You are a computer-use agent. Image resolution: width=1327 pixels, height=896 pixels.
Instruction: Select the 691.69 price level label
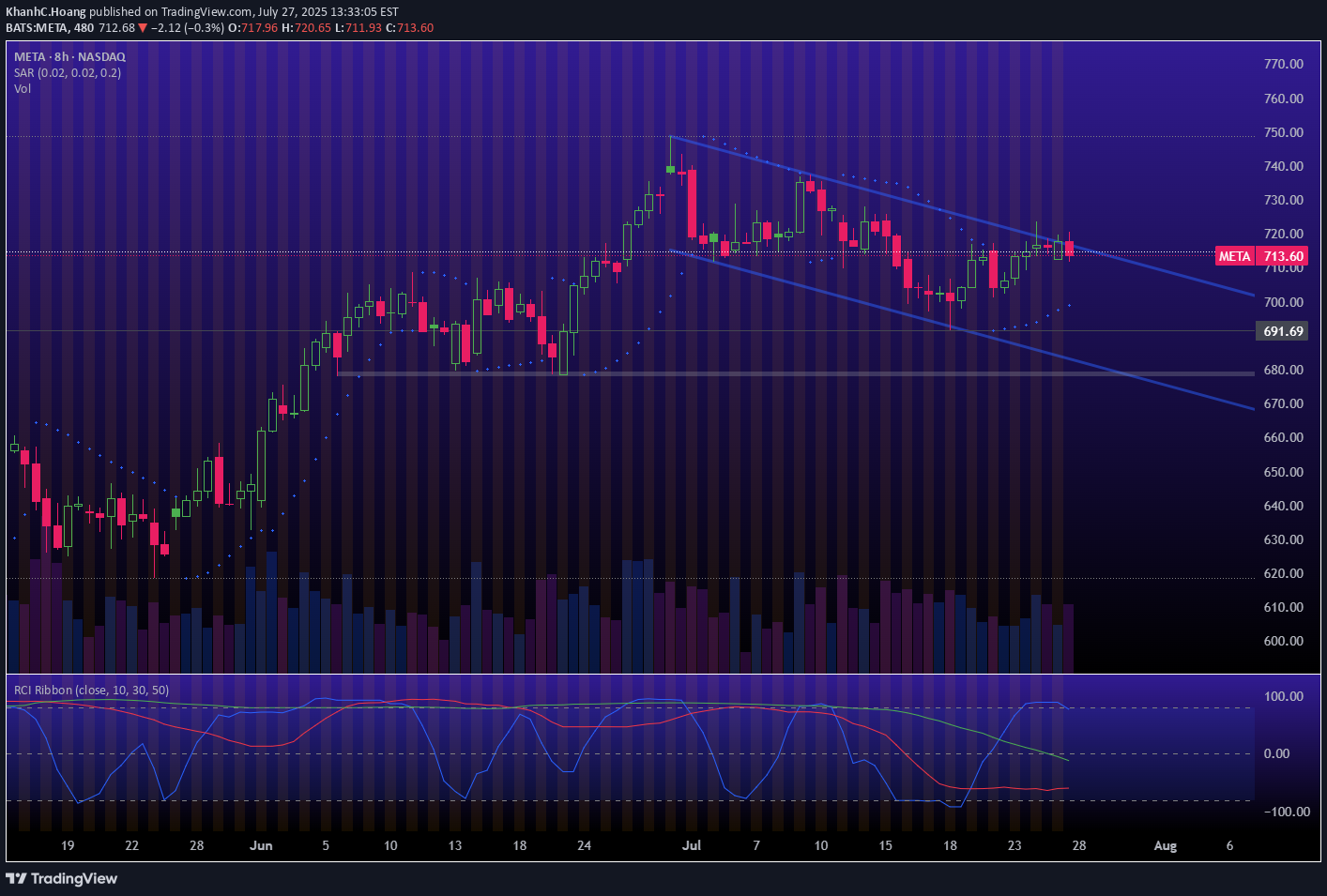(x=1283, y=331)
